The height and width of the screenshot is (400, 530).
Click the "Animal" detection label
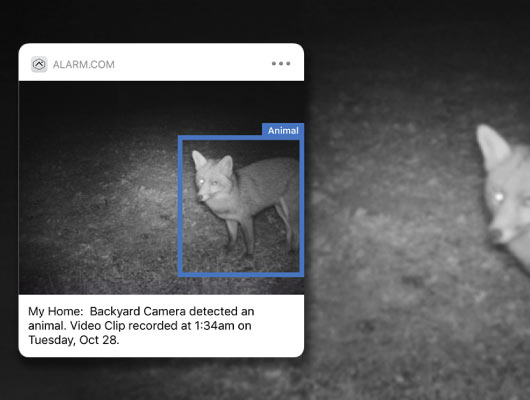[x=283, y=130]
